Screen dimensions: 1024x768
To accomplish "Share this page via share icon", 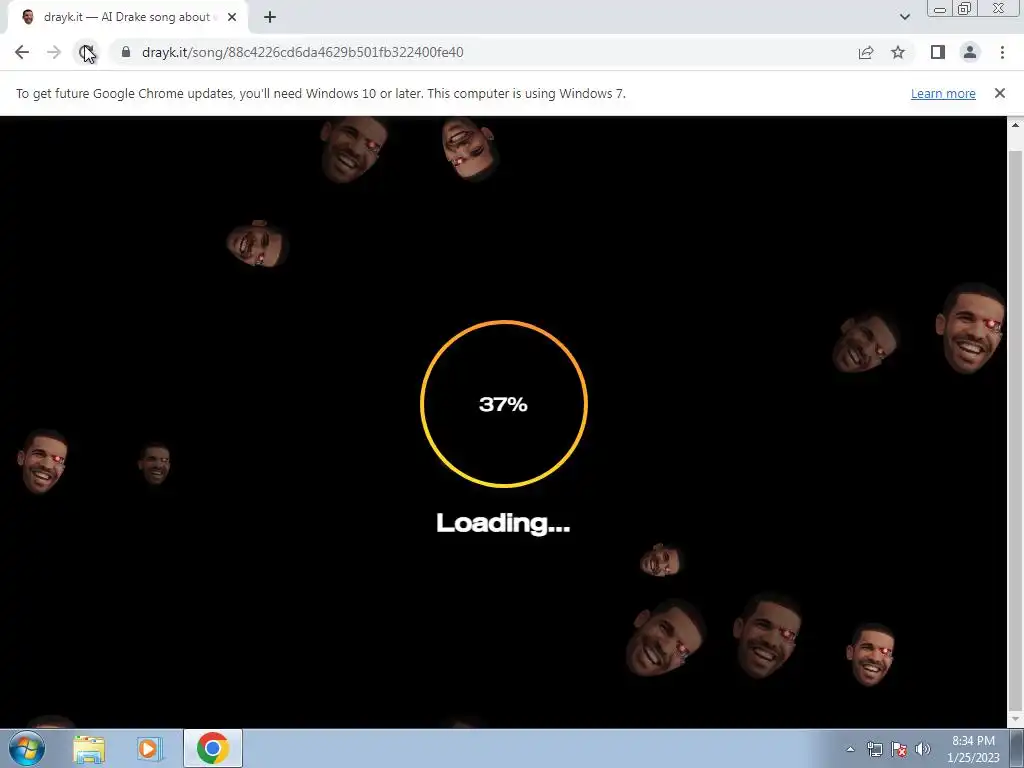I will 866,52.
